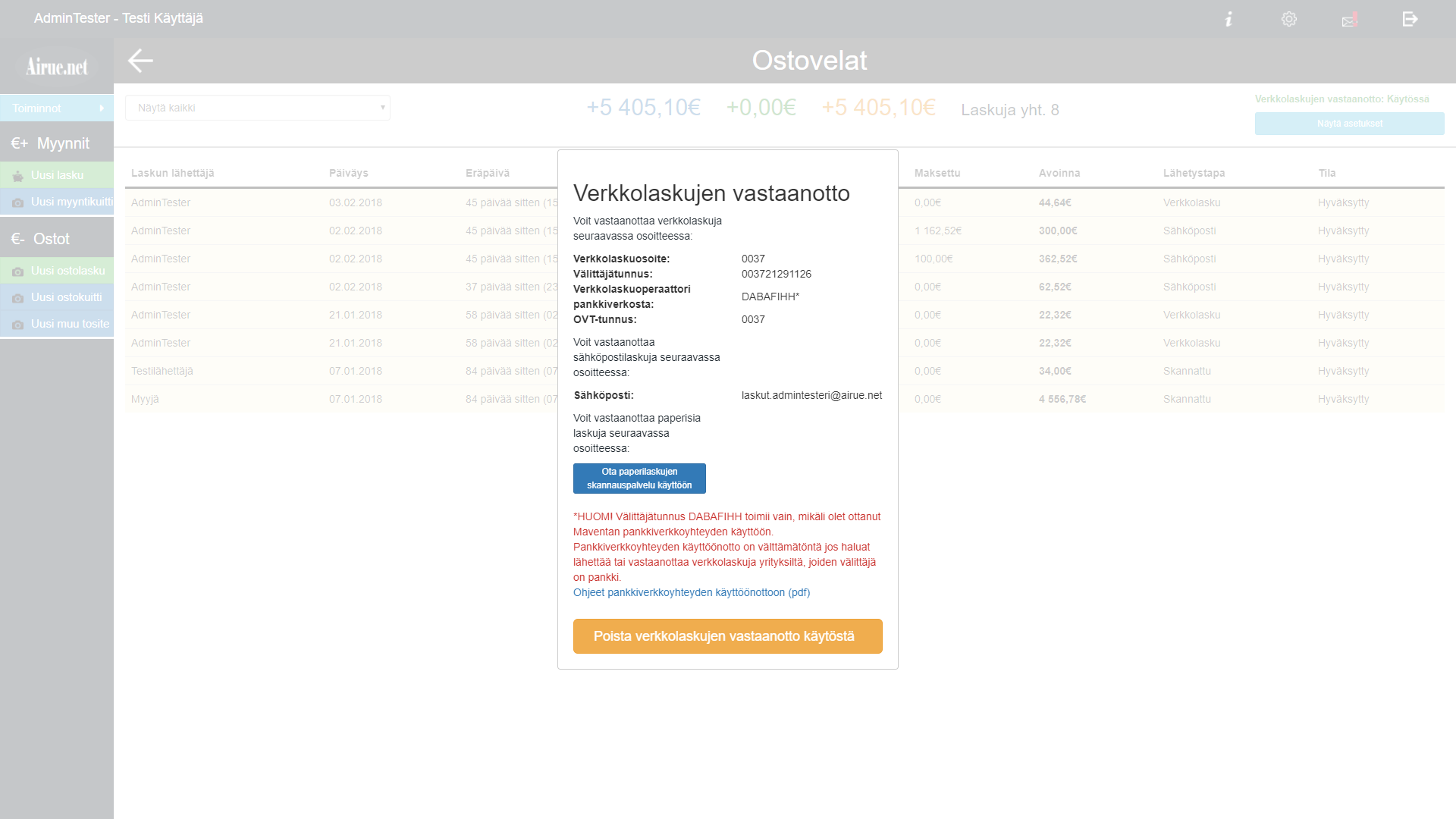Viewport: 1456px width, 819px height.
Task: Sort by Avoinna column header
Action: (x=1059, y=173)
